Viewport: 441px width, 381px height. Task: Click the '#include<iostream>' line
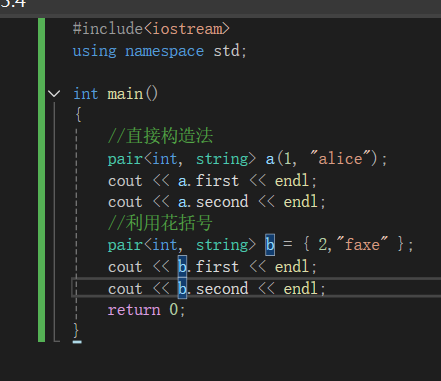click(x=151, y=29)
